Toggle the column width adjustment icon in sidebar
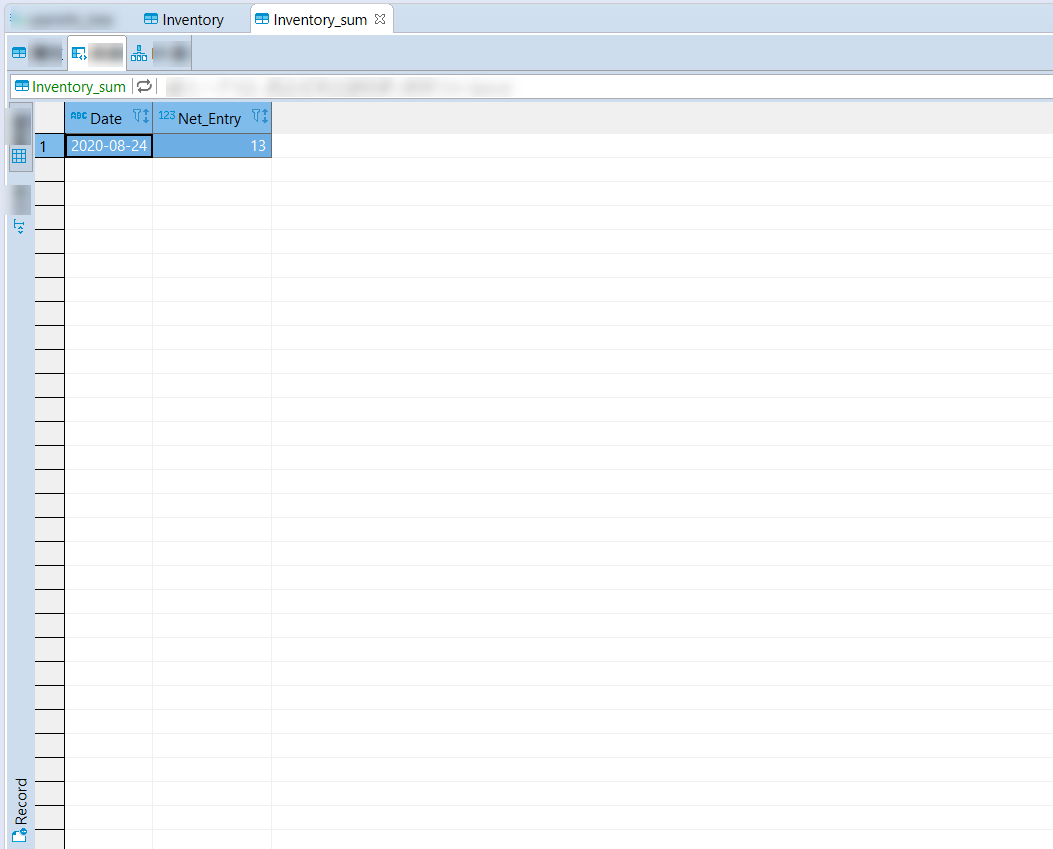The image size is (1053, 849). coord(19,226)
